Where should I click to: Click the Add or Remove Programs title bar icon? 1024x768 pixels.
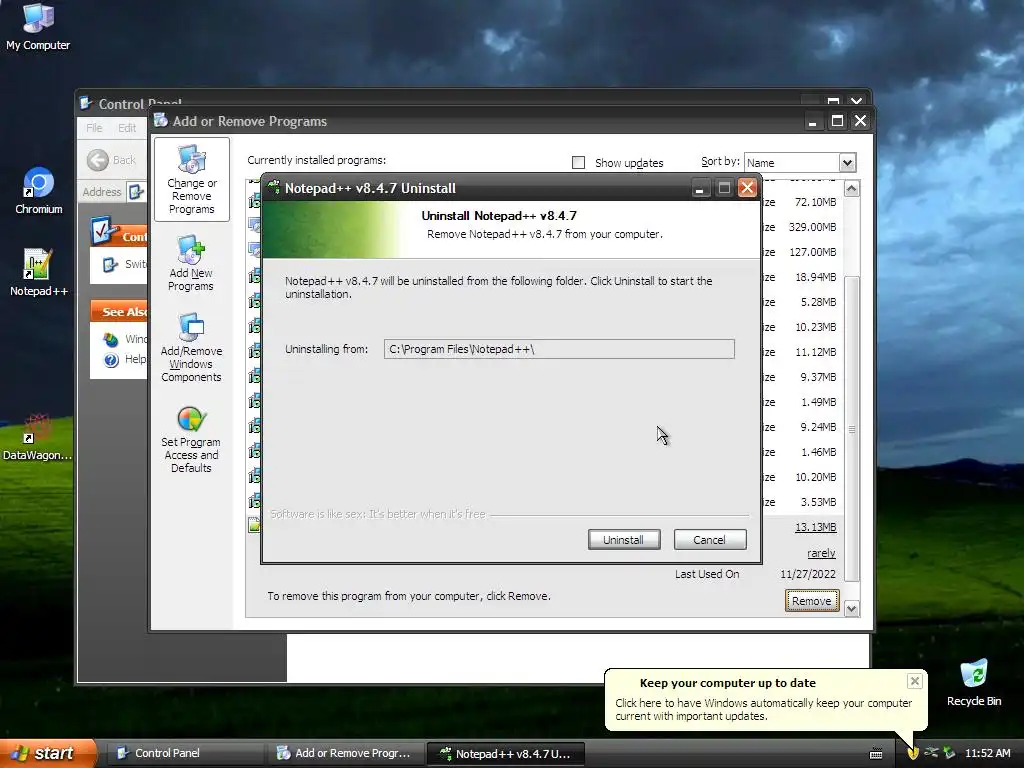point(161,120)
